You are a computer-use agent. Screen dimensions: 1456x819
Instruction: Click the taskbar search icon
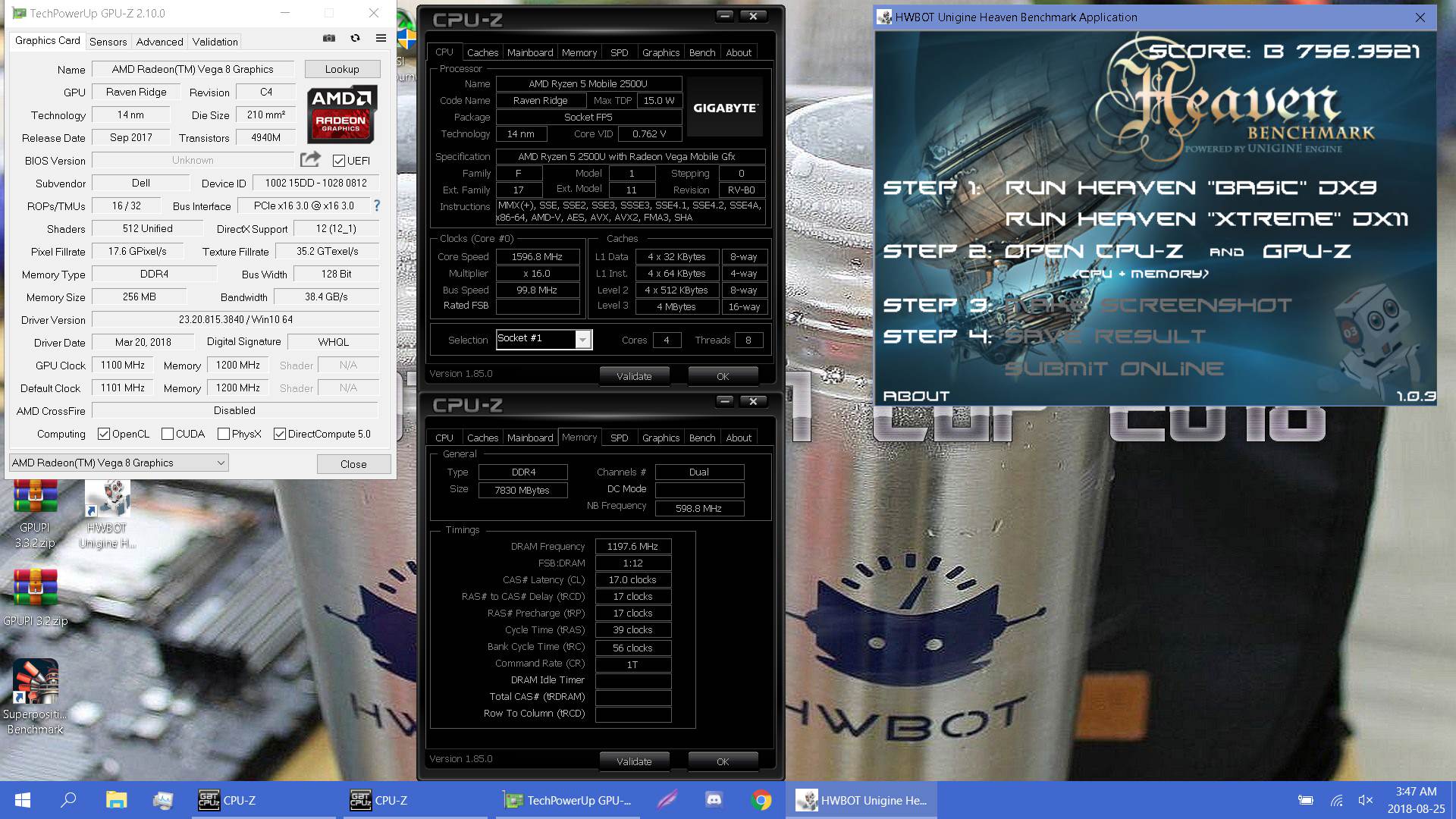coord(68,800)
